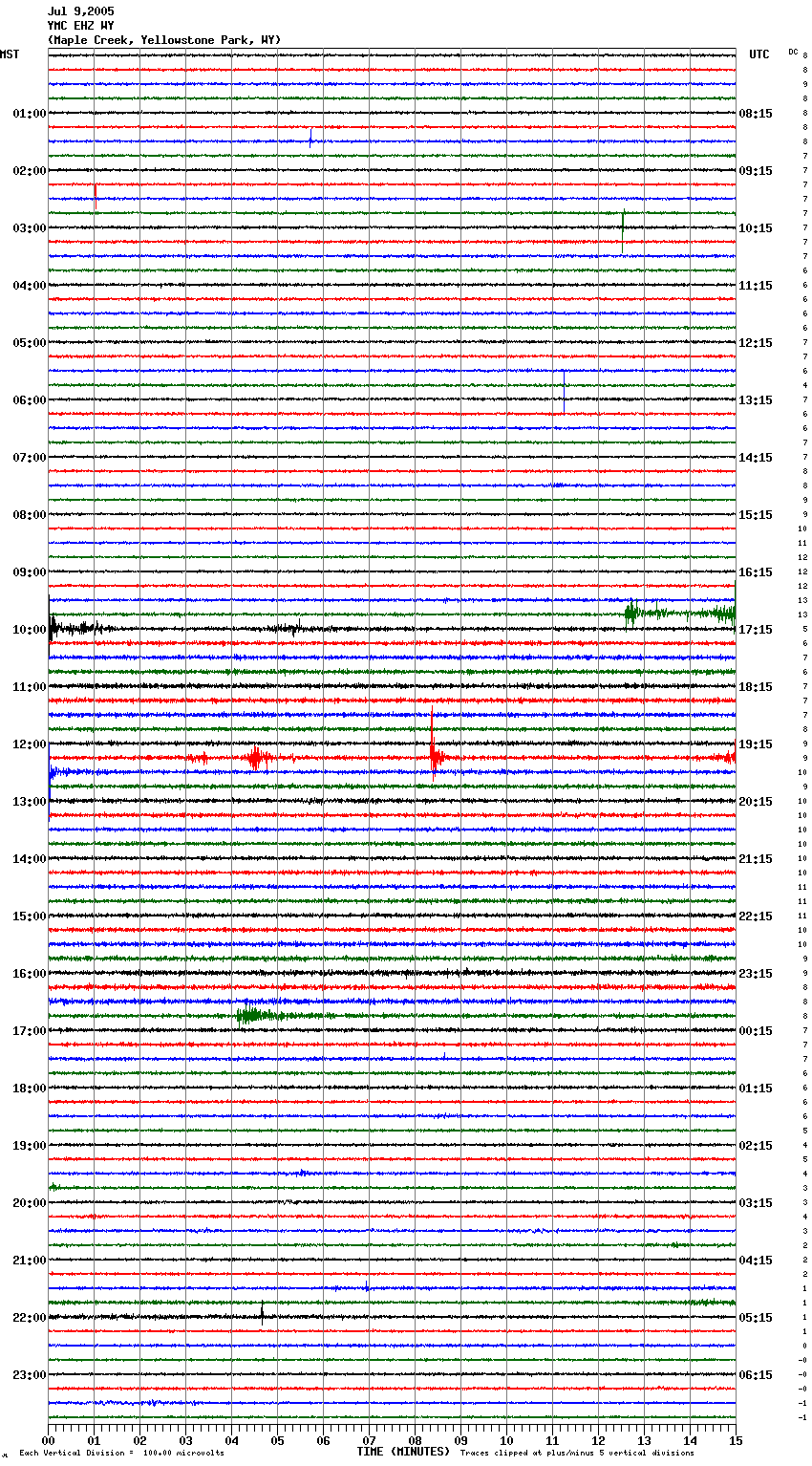
Task: Click the "UTC" column header
Action: pyautogui.click(x=759, y=54)
